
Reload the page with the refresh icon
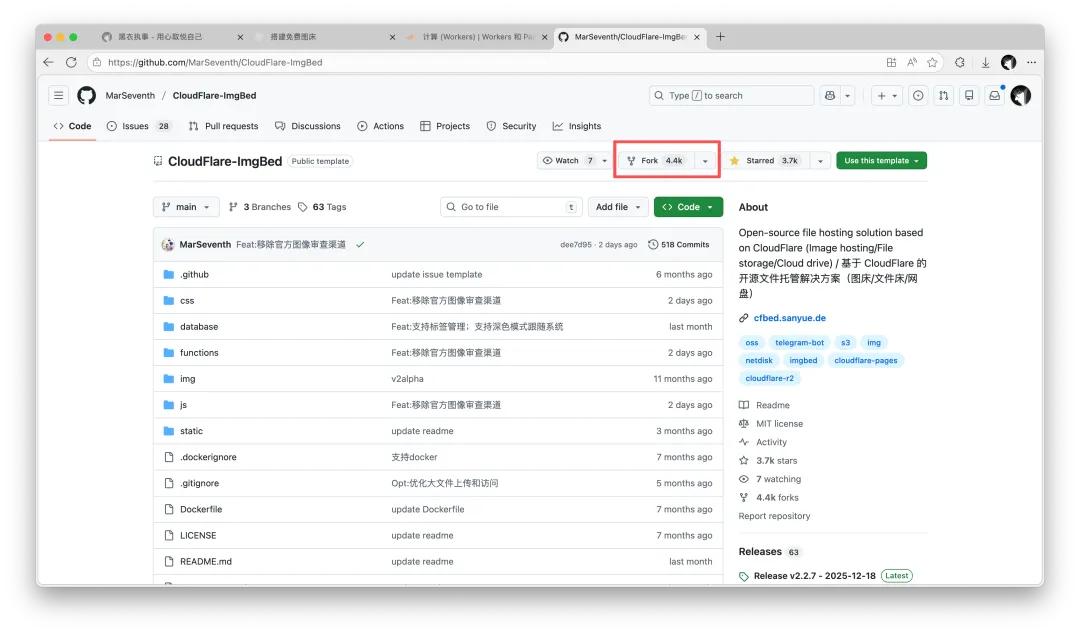(71, 62)
